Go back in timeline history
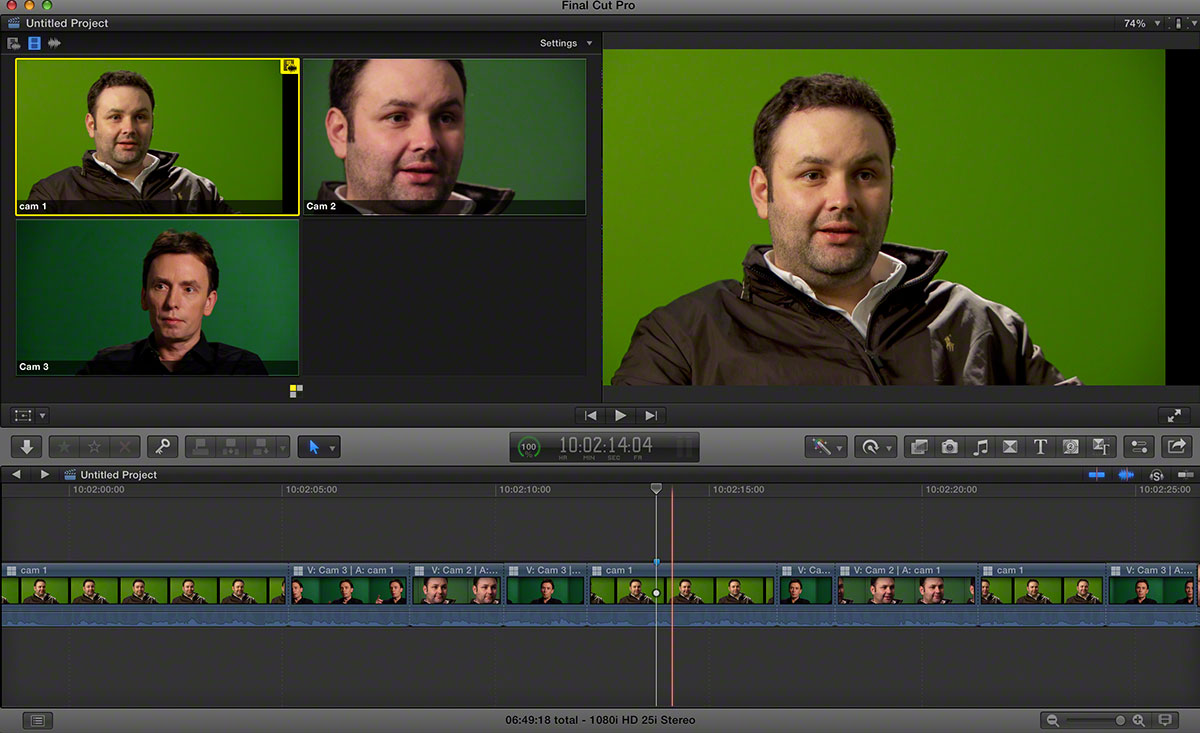Image resolution: width=1200 pixels, height=733 pixels. tap(16, 474)
